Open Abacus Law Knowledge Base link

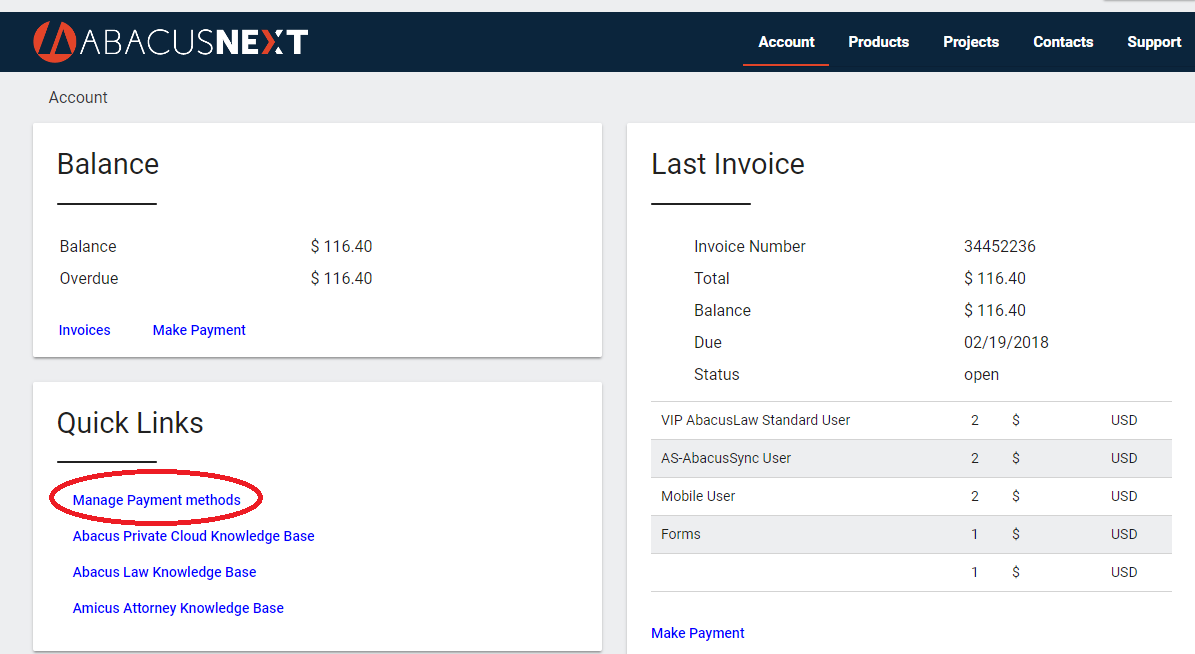[x=164, y=572]
